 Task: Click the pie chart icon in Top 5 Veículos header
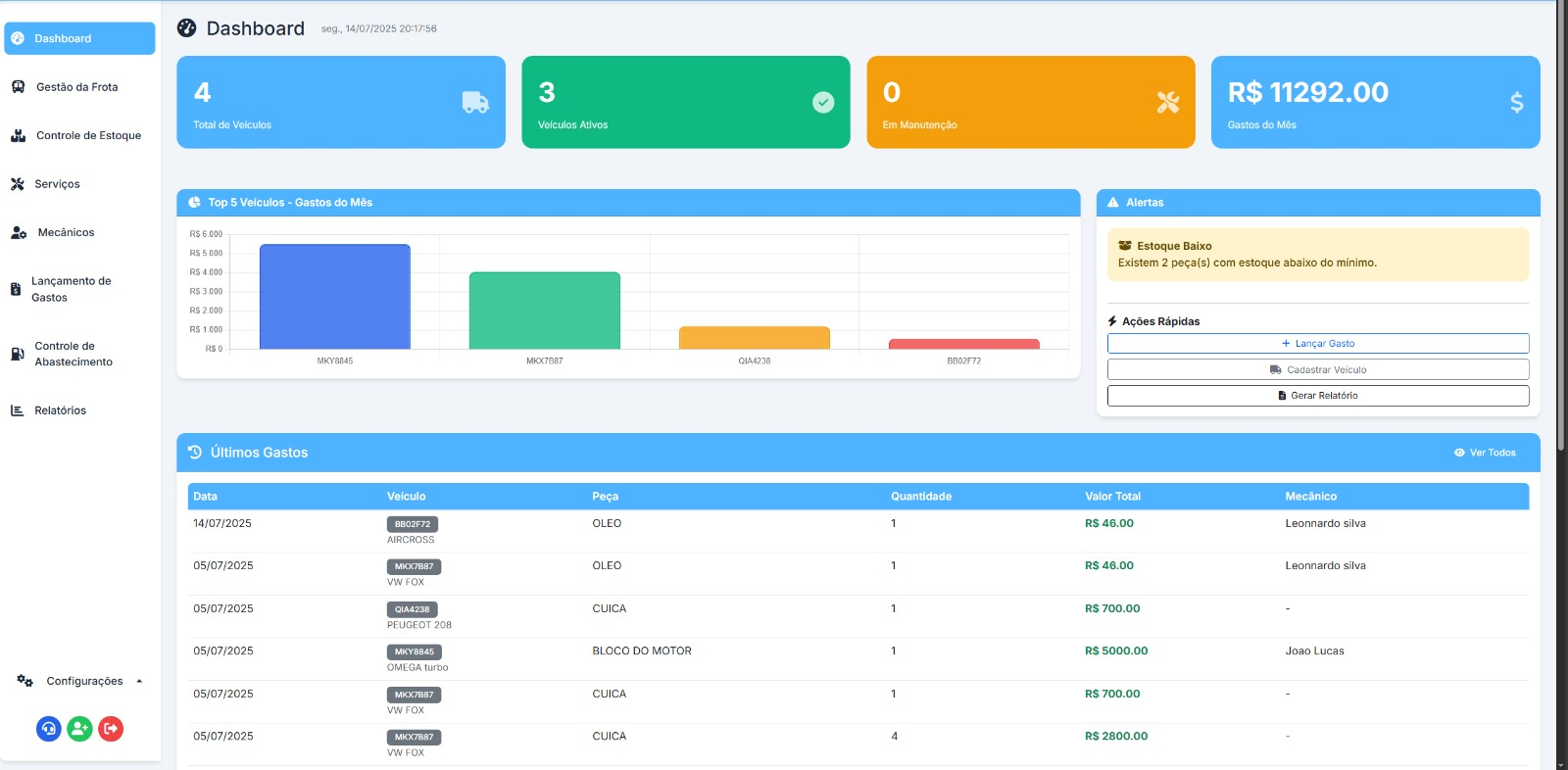tap(195, 203)
